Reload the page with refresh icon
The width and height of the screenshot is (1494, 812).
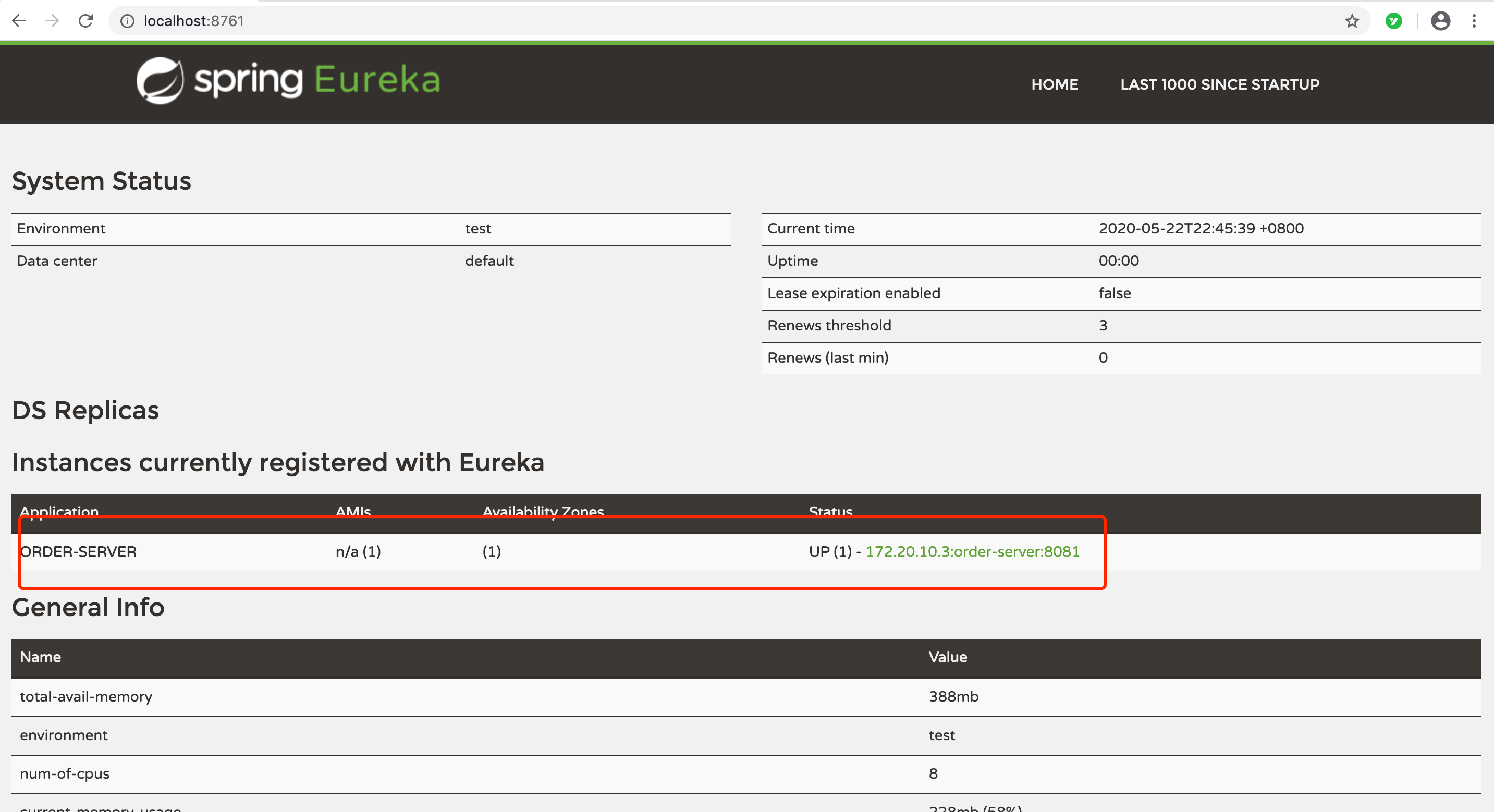pyautogui.click(x=86, y=21)
